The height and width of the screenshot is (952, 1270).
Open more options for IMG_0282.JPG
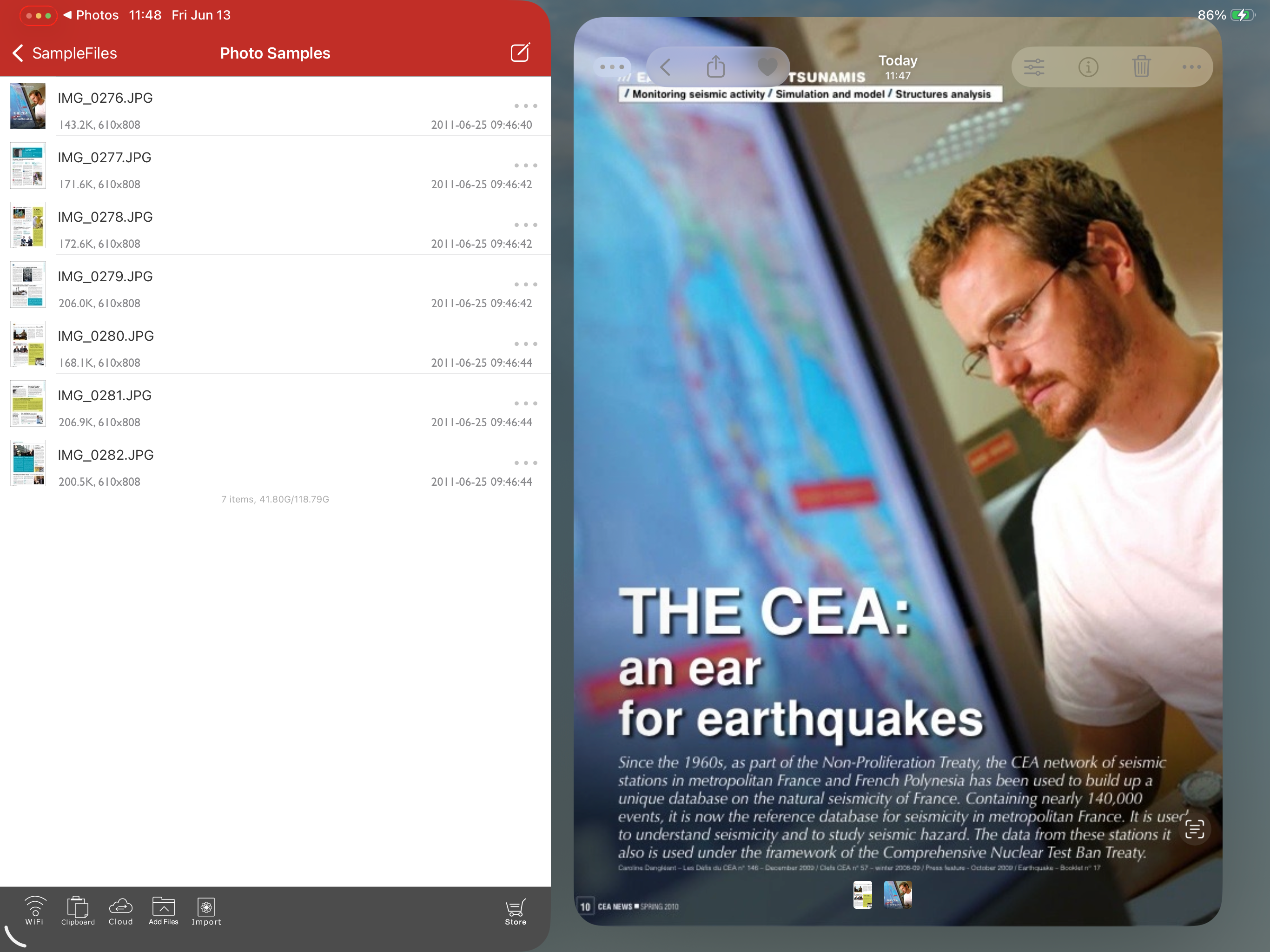pos(525,463)
